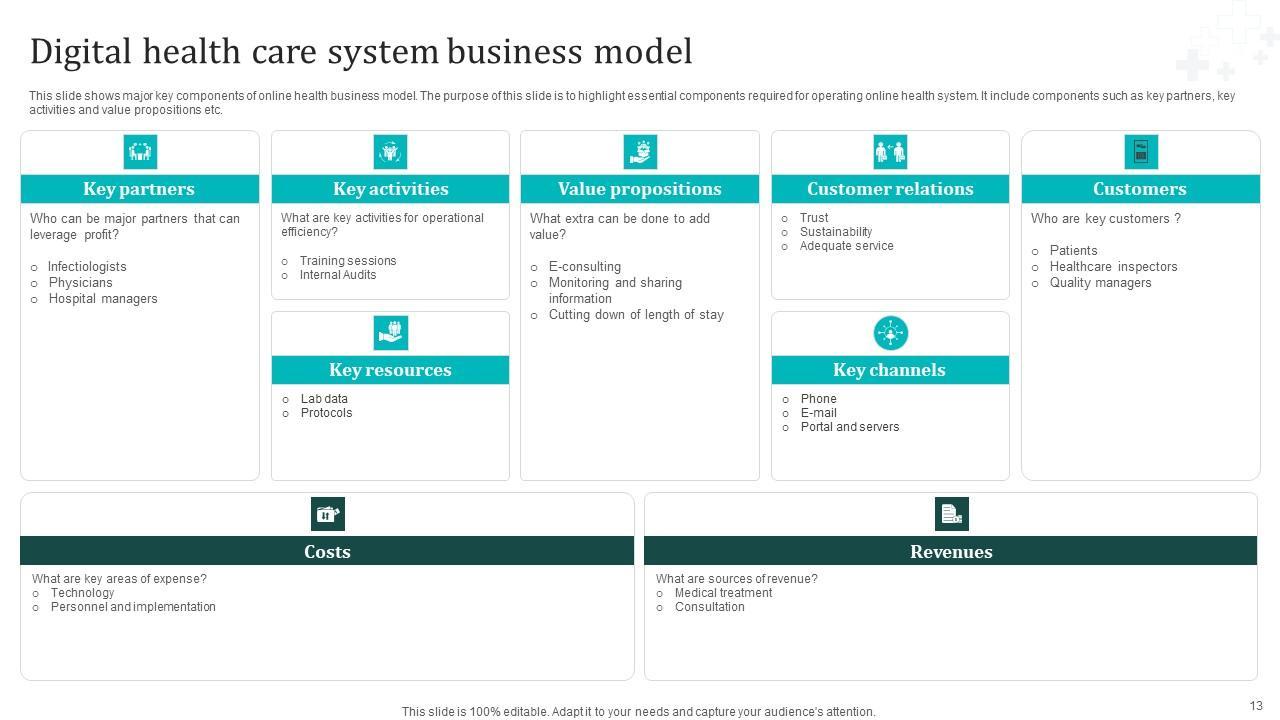Click the Key channels heading
The width and height of the screenshot is (1280, 720).
tap(889, 370)
